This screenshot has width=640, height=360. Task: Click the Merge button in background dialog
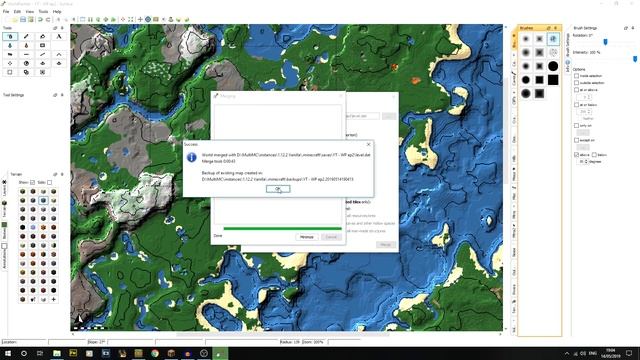(x=385, y=244)
